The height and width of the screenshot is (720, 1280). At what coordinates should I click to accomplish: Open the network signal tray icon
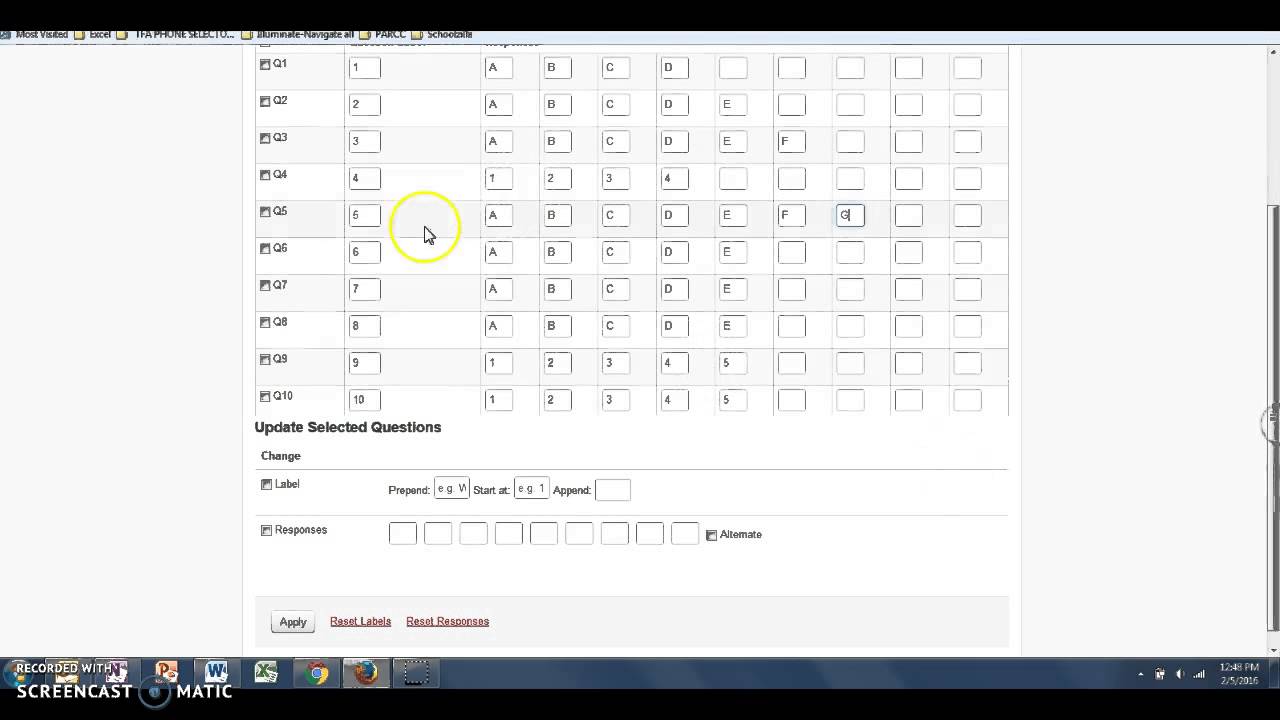1200,674
